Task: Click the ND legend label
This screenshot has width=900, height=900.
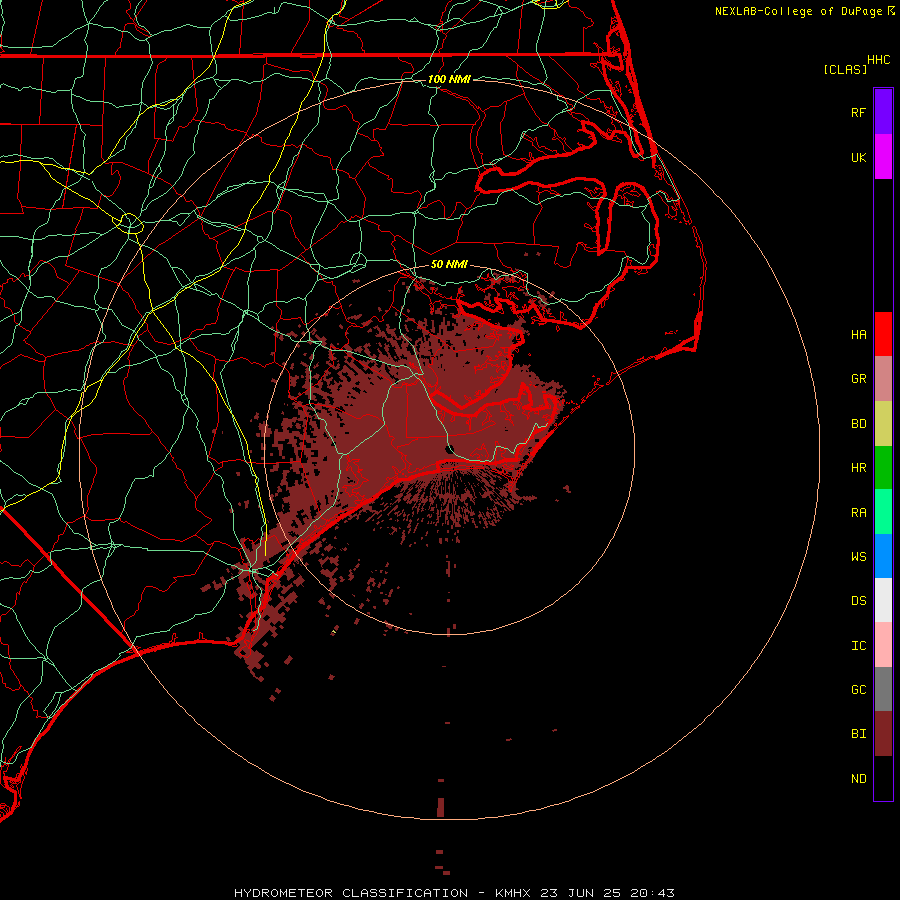Action: (x=858, y=779)
